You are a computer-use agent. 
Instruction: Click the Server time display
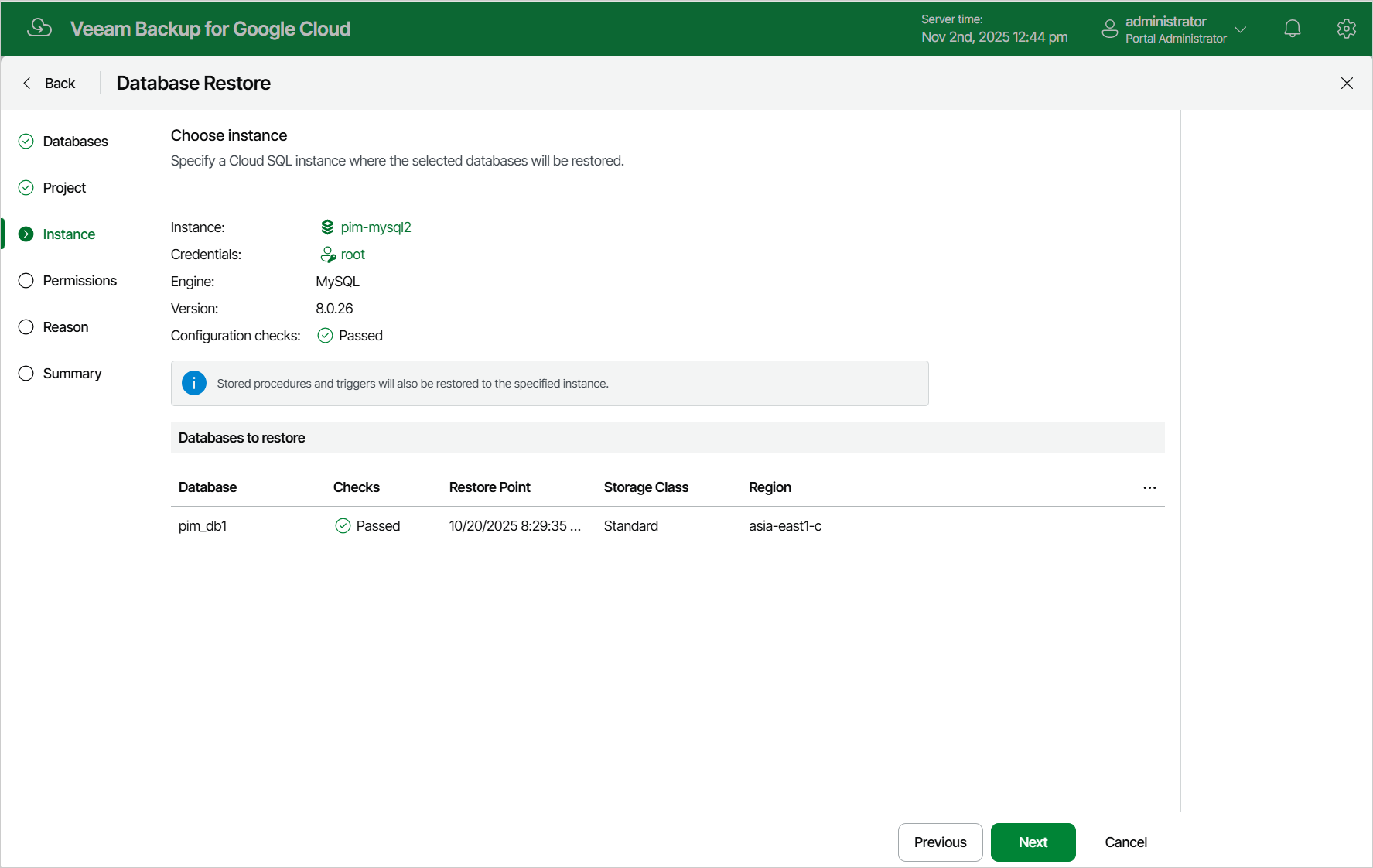[994, 29]
